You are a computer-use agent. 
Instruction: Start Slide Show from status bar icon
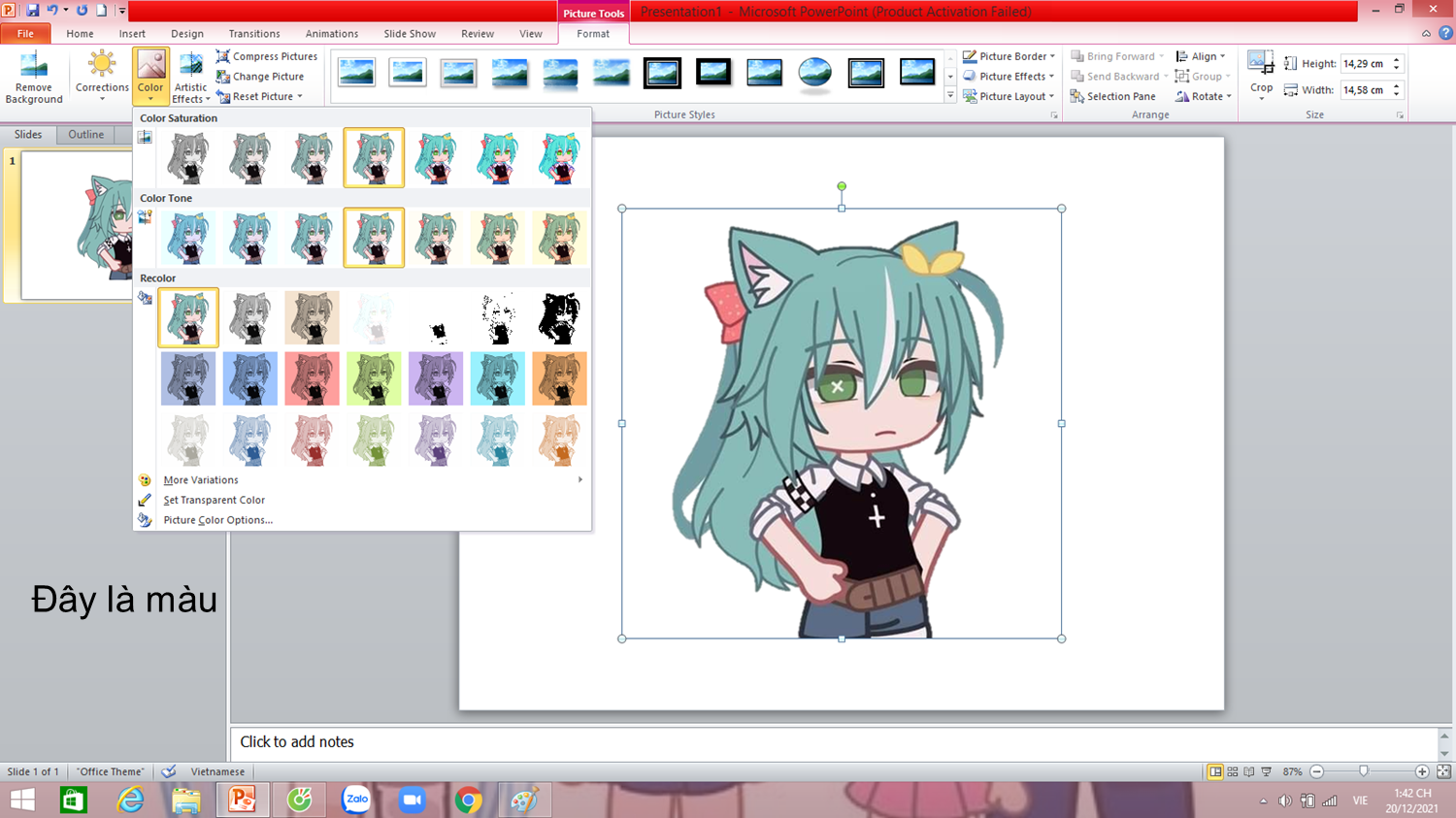pos(1267,771)
